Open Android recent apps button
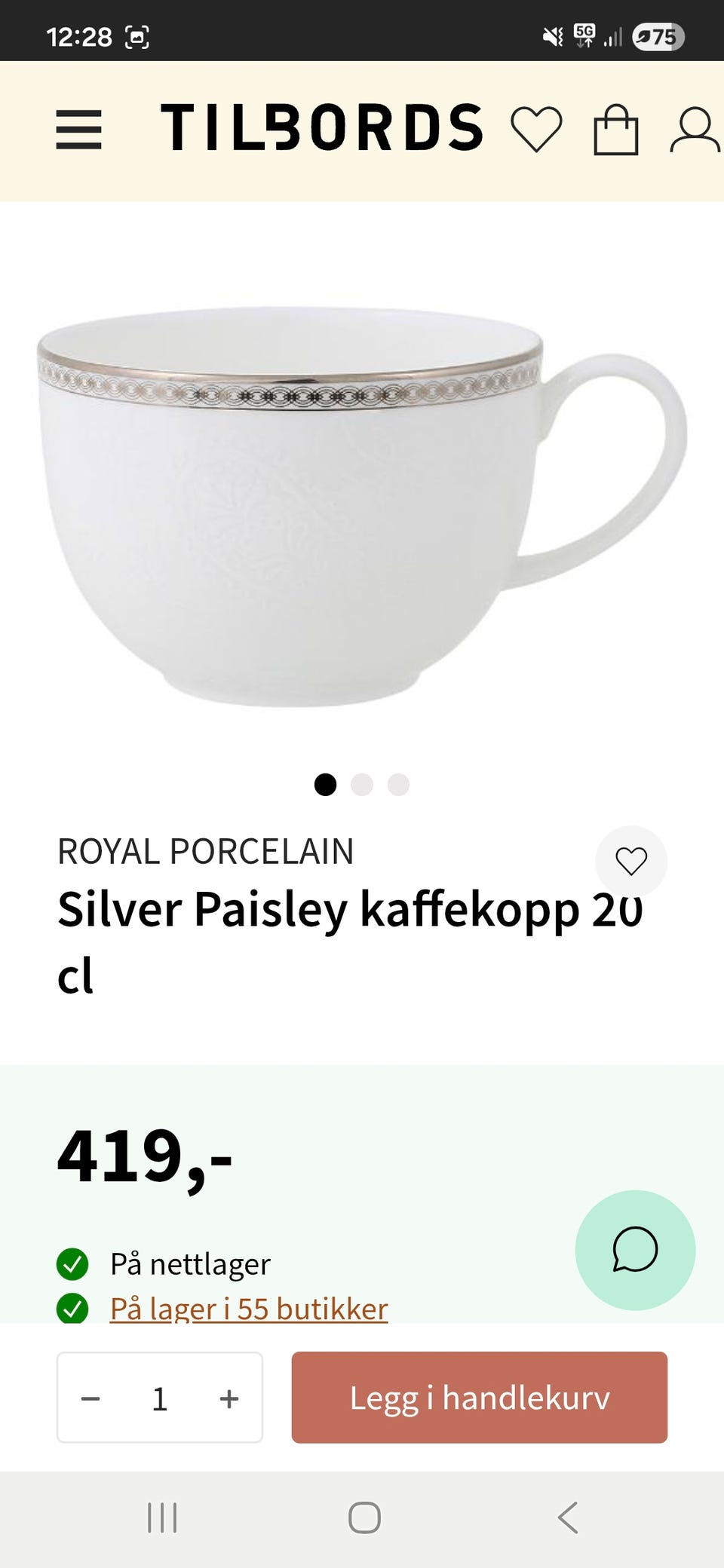724x1568 pixels. (x=162, y=1517)
